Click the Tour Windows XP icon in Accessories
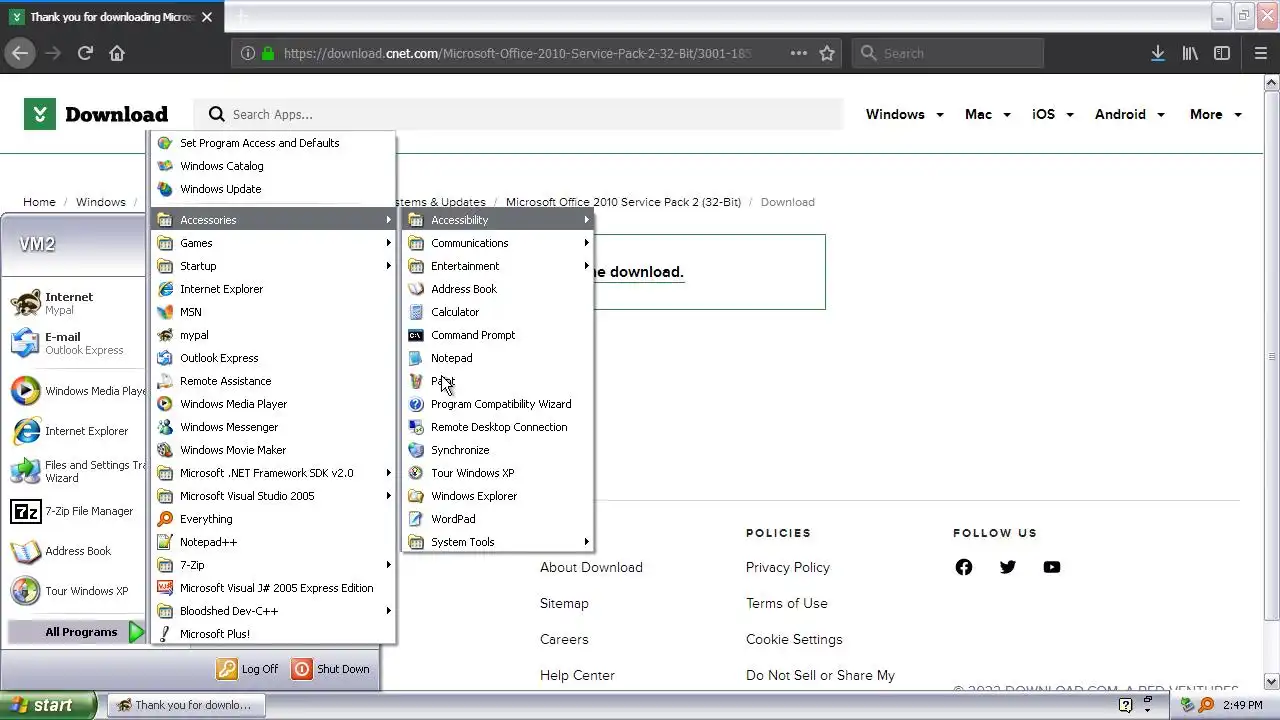1280x720 pixels. (416, 473)
